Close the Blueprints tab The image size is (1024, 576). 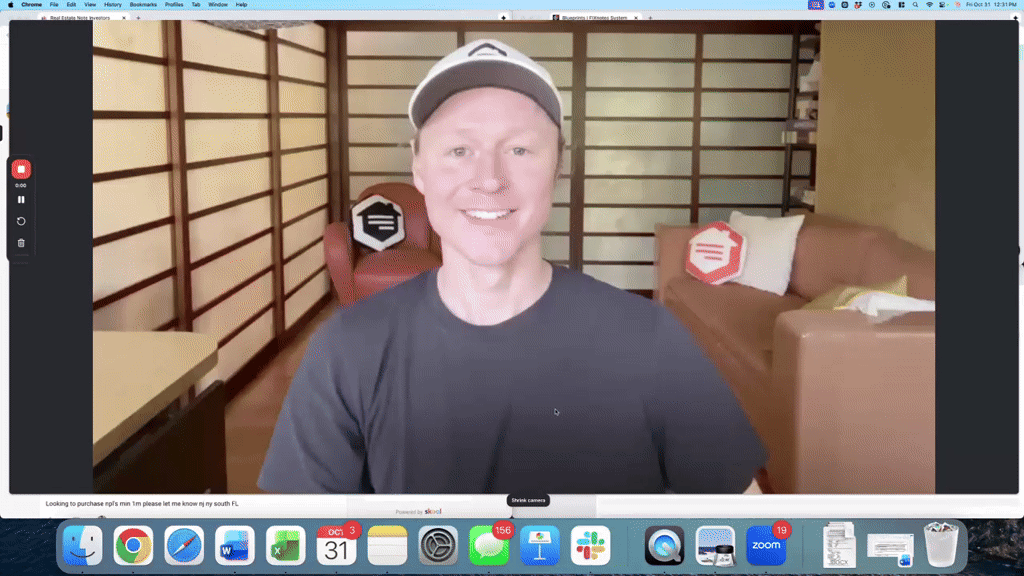(635, 18)
